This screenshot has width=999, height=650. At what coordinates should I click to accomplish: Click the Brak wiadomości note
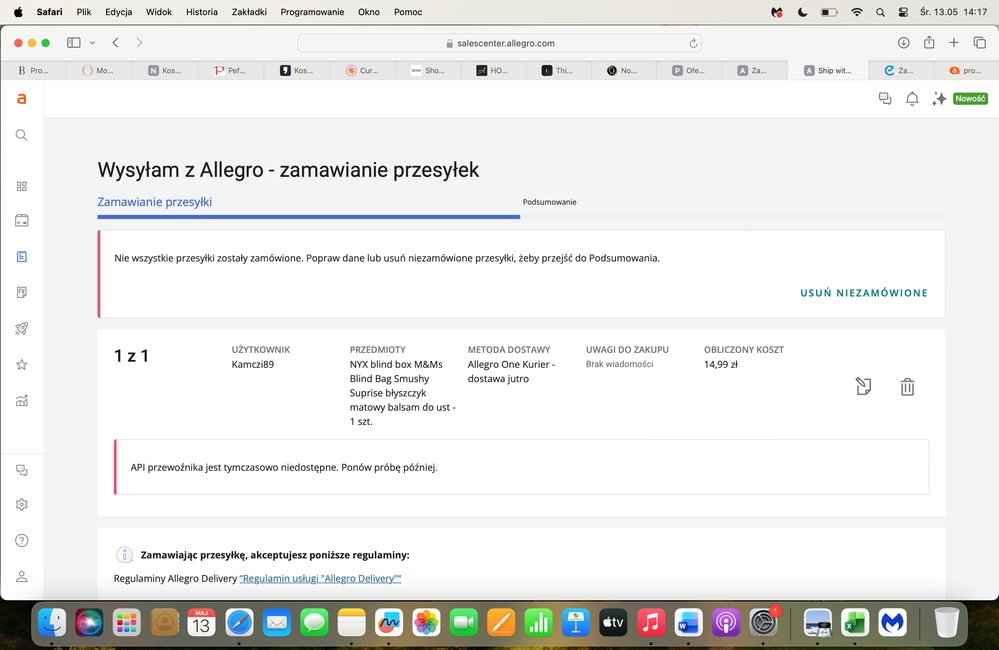pos(619,364)
